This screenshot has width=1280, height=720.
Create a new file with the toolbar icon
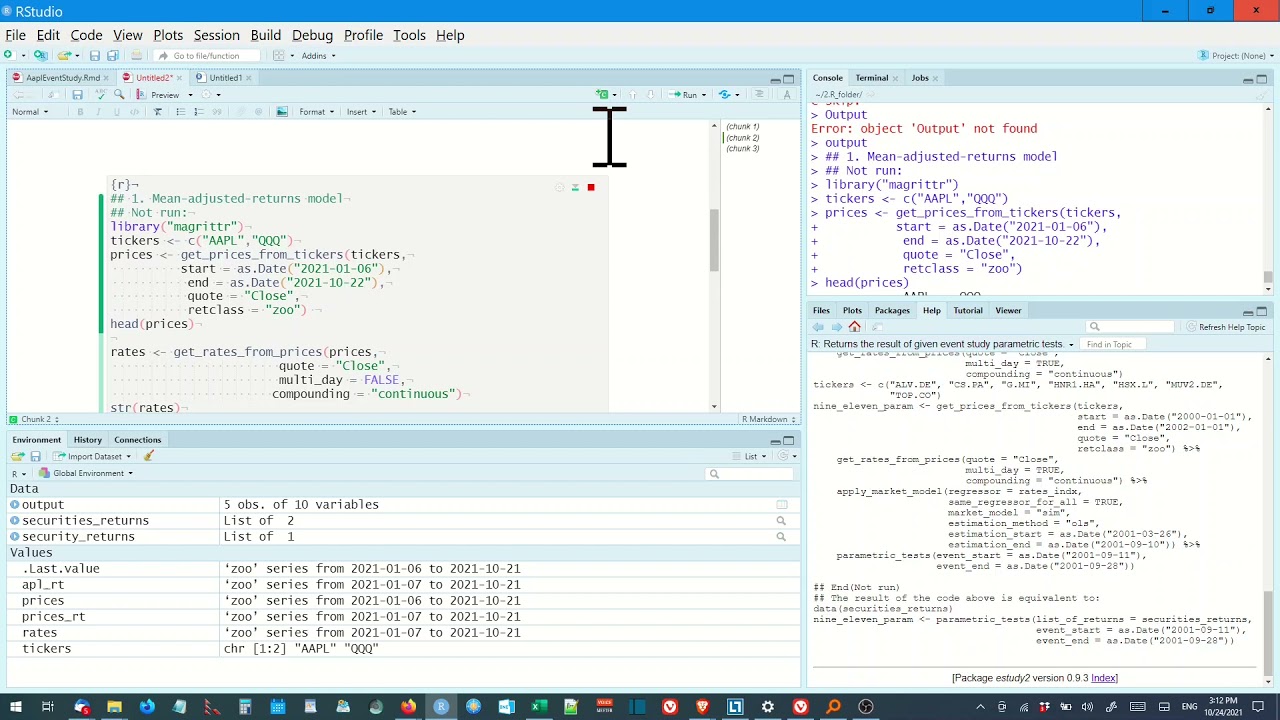click(x=10, y=56)
